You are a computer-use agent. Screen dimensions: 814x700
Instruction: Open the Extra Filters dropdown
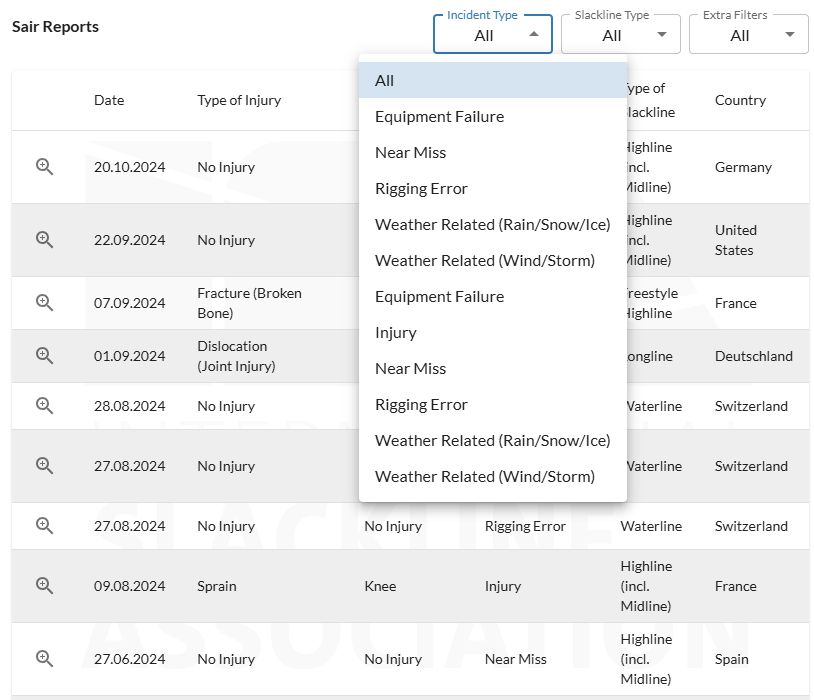(749, 35)
